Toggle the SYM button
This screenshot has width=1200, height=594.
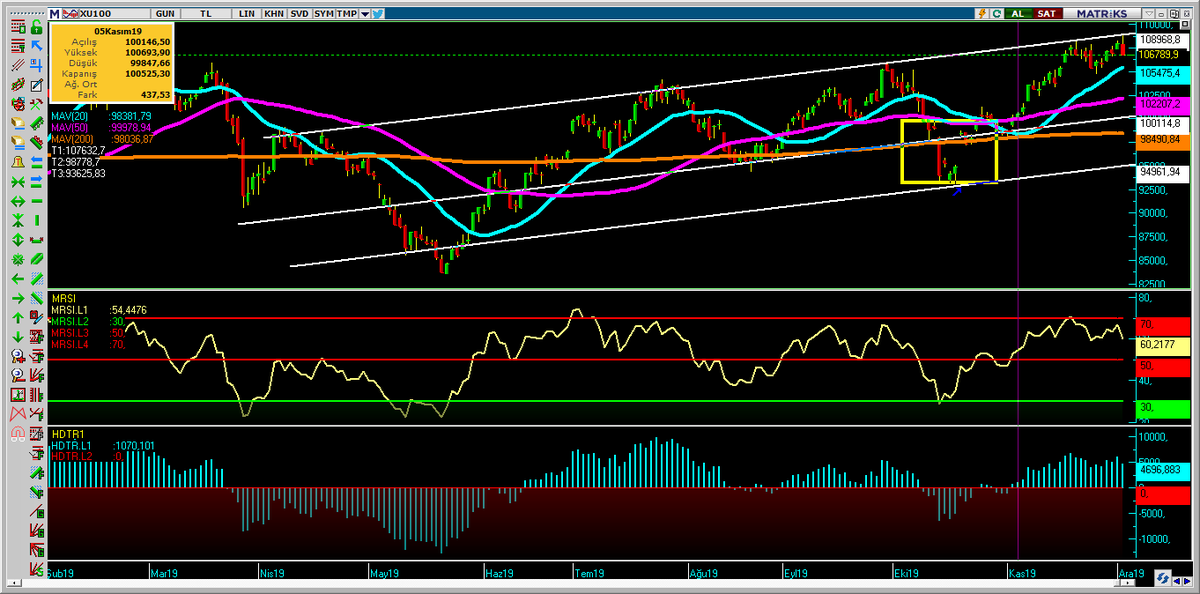pyautogui.click(x=324, y=14)
